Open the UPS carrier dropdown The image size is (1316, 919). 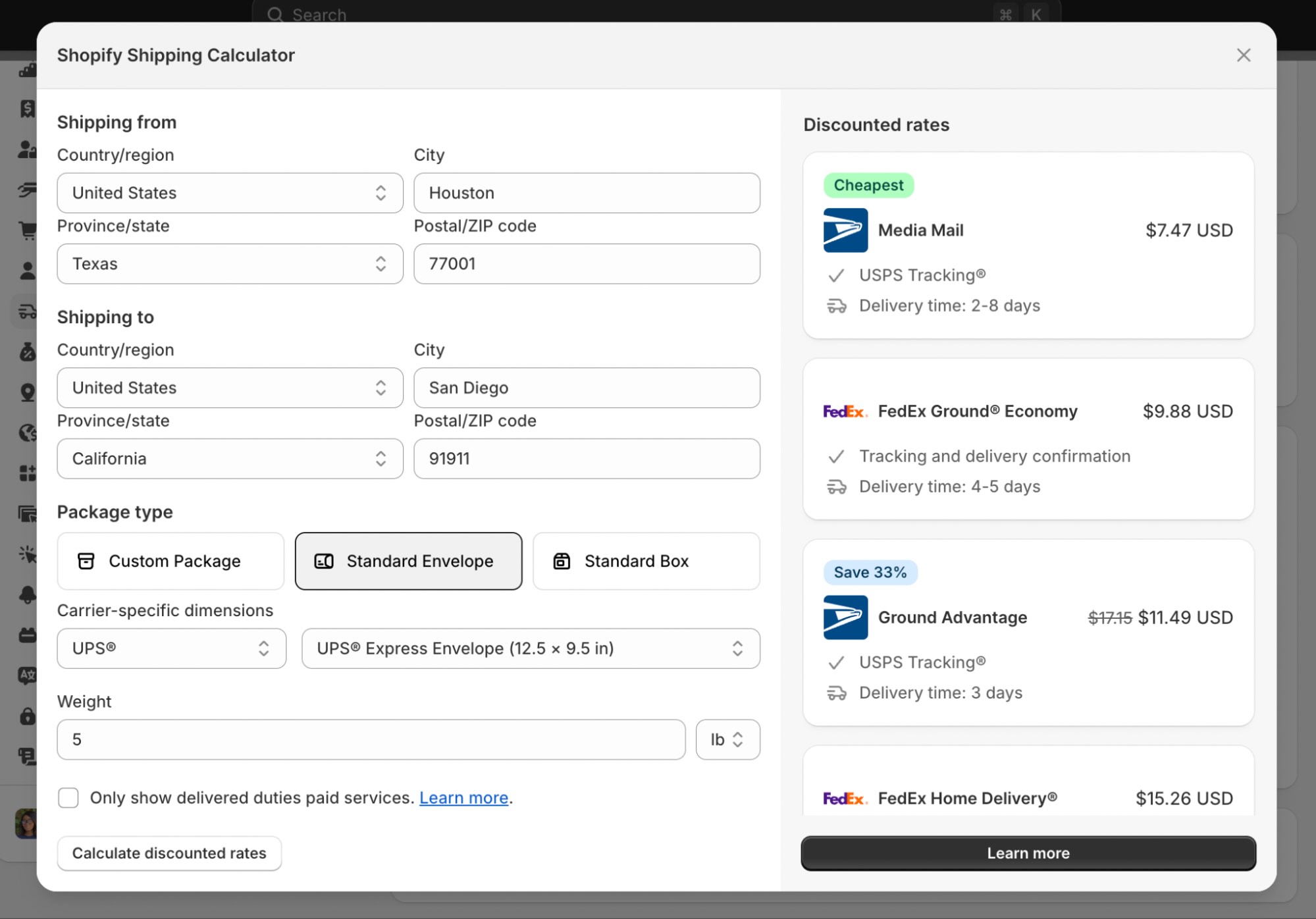(171, 648)
